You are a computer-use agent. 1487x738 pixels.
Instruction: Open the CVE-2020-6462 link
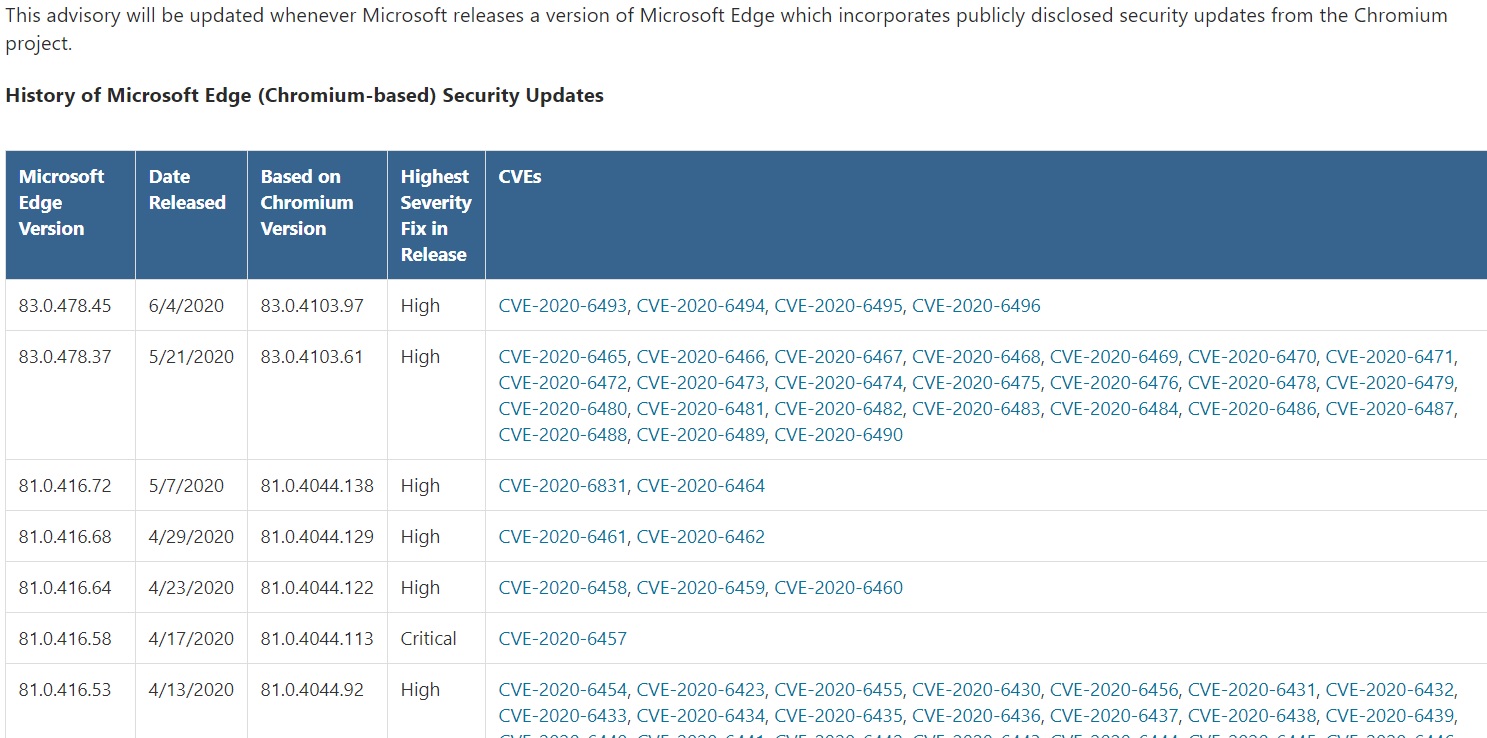(x=701, y=537)
